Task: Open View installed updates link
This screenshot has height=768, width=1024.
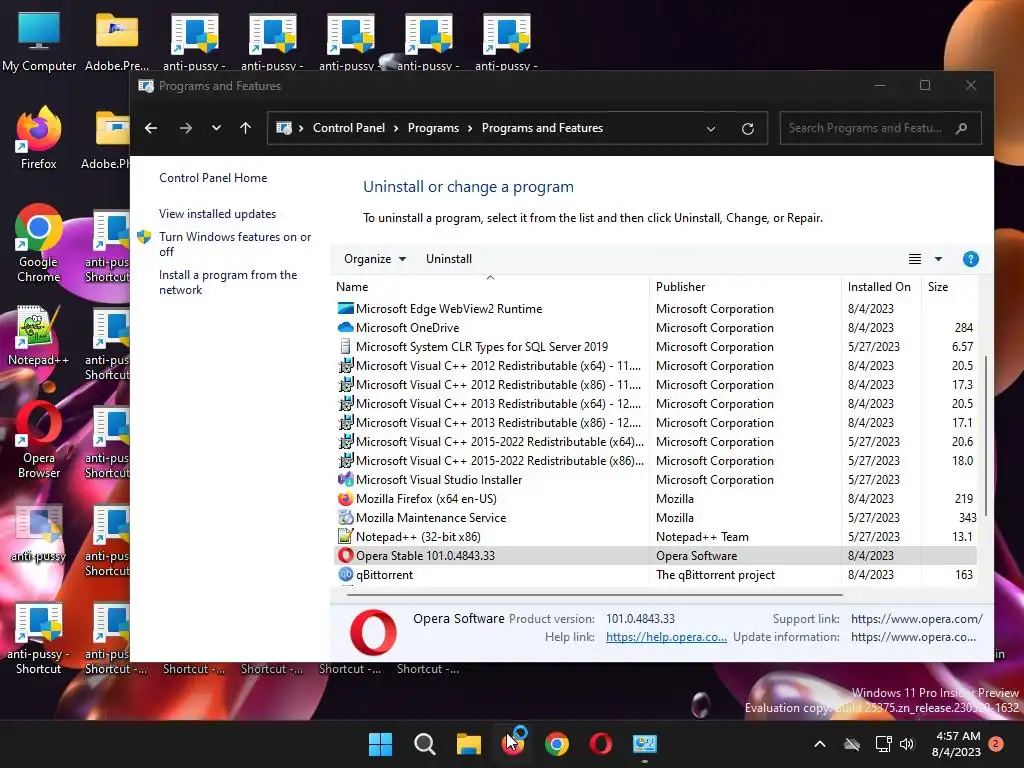Action: click(x=217, y=214)
